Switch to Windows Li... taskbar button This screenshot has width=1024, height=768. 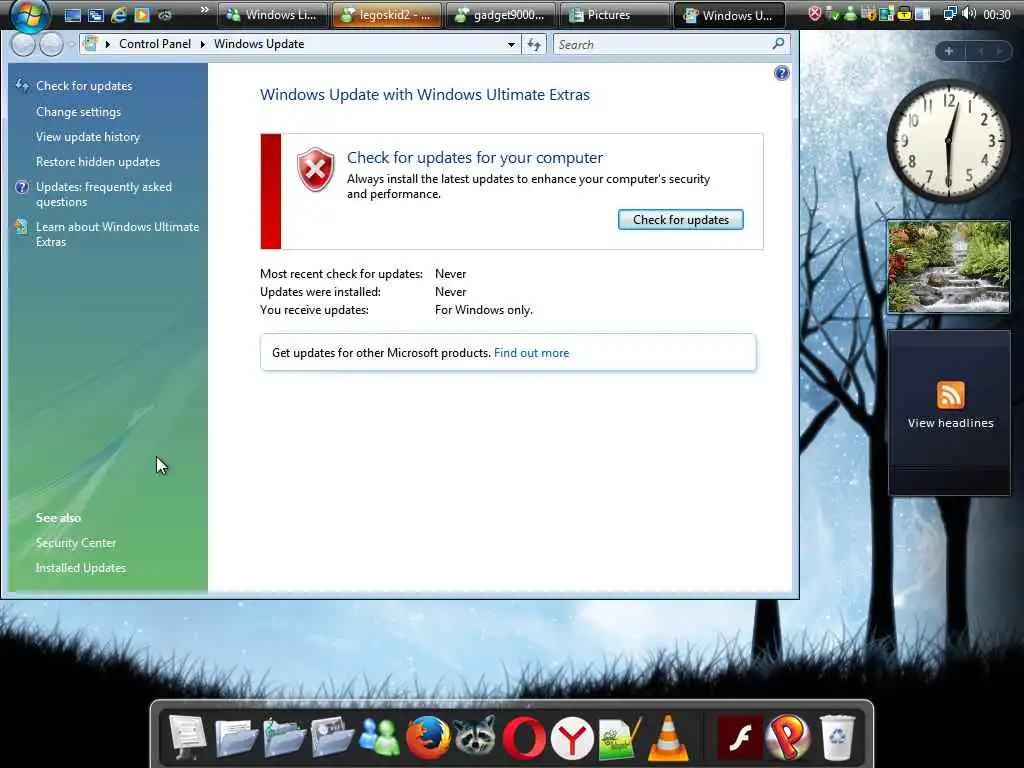pyautogui.click(x=272, y=15)
